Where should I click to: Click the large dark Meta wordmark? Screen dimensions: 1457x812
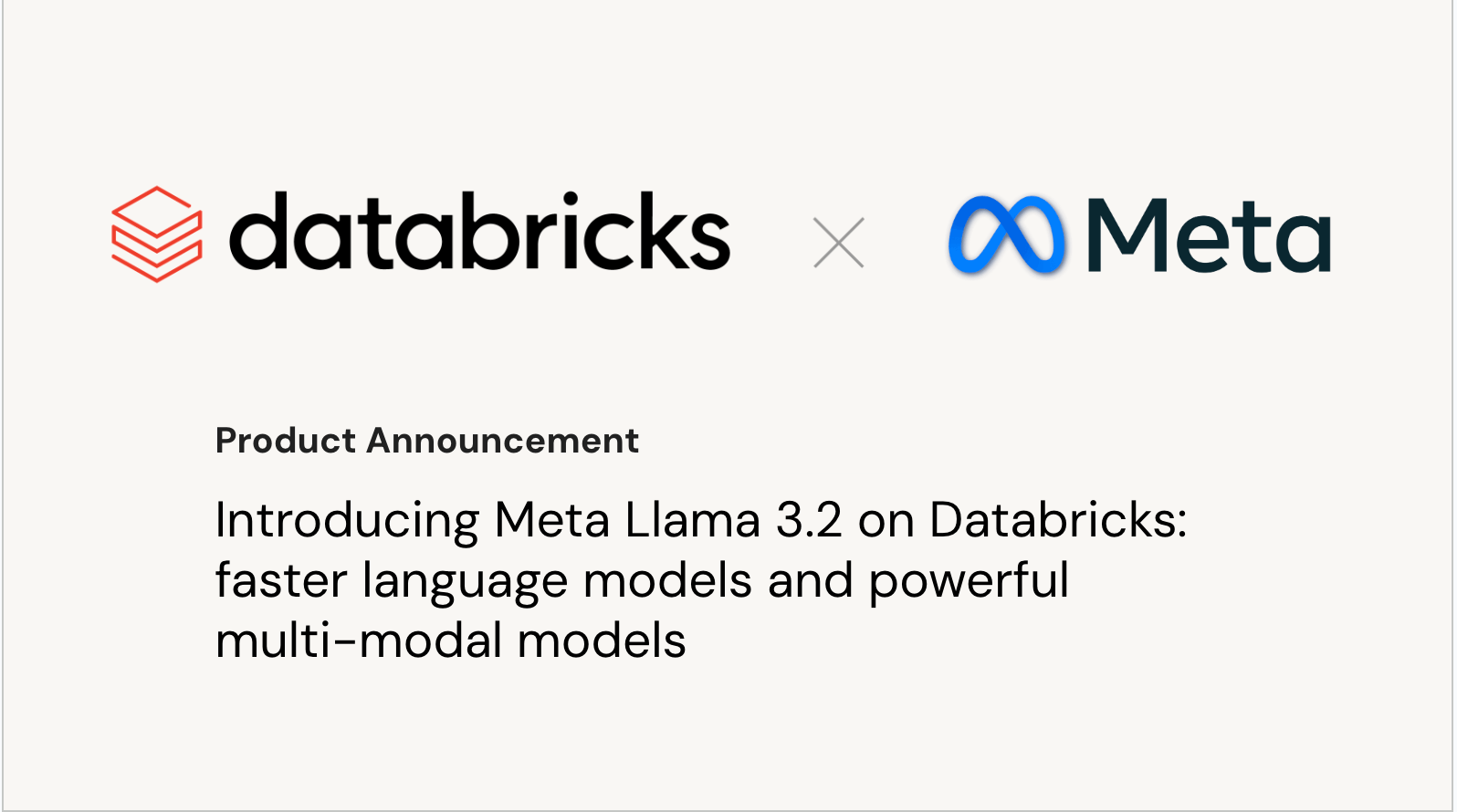tap(1209, 235)
